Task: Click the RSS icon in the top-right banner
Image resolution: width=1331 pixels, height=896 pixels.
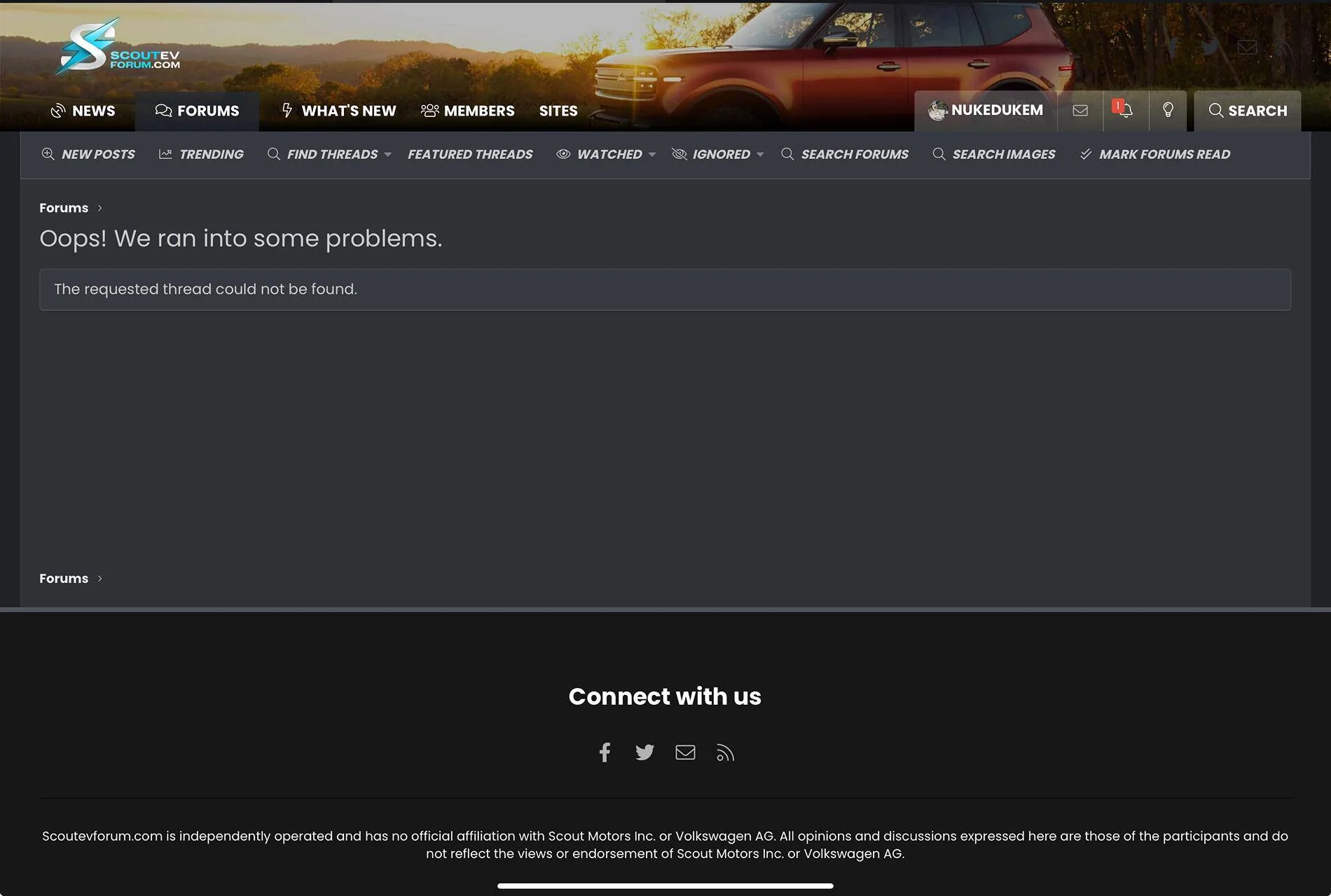Action: coord(1282,48)
